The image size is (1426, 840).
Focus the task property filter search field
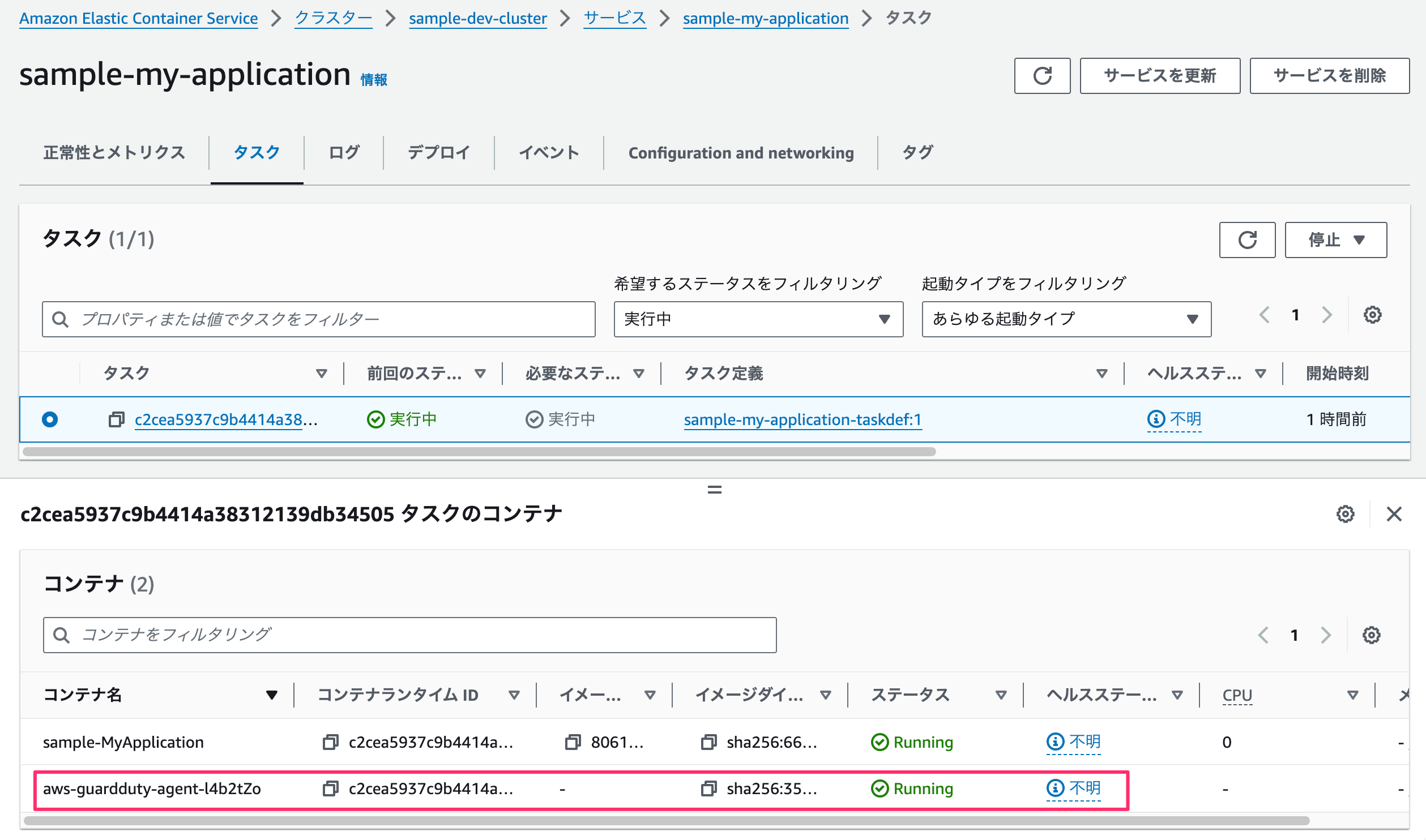[318, 319]
